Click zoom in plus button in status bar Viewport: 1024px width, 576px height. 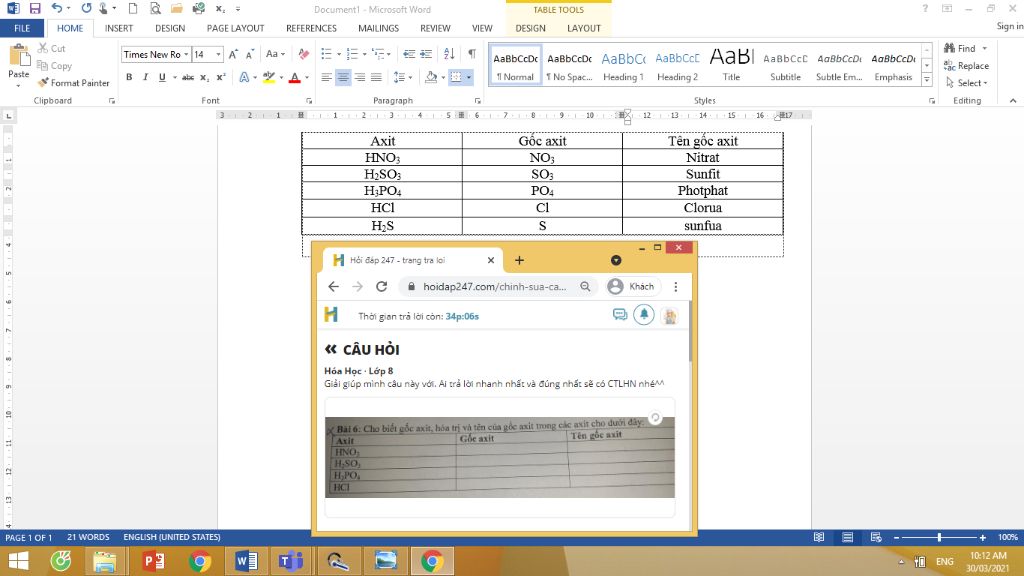point(982,537)
